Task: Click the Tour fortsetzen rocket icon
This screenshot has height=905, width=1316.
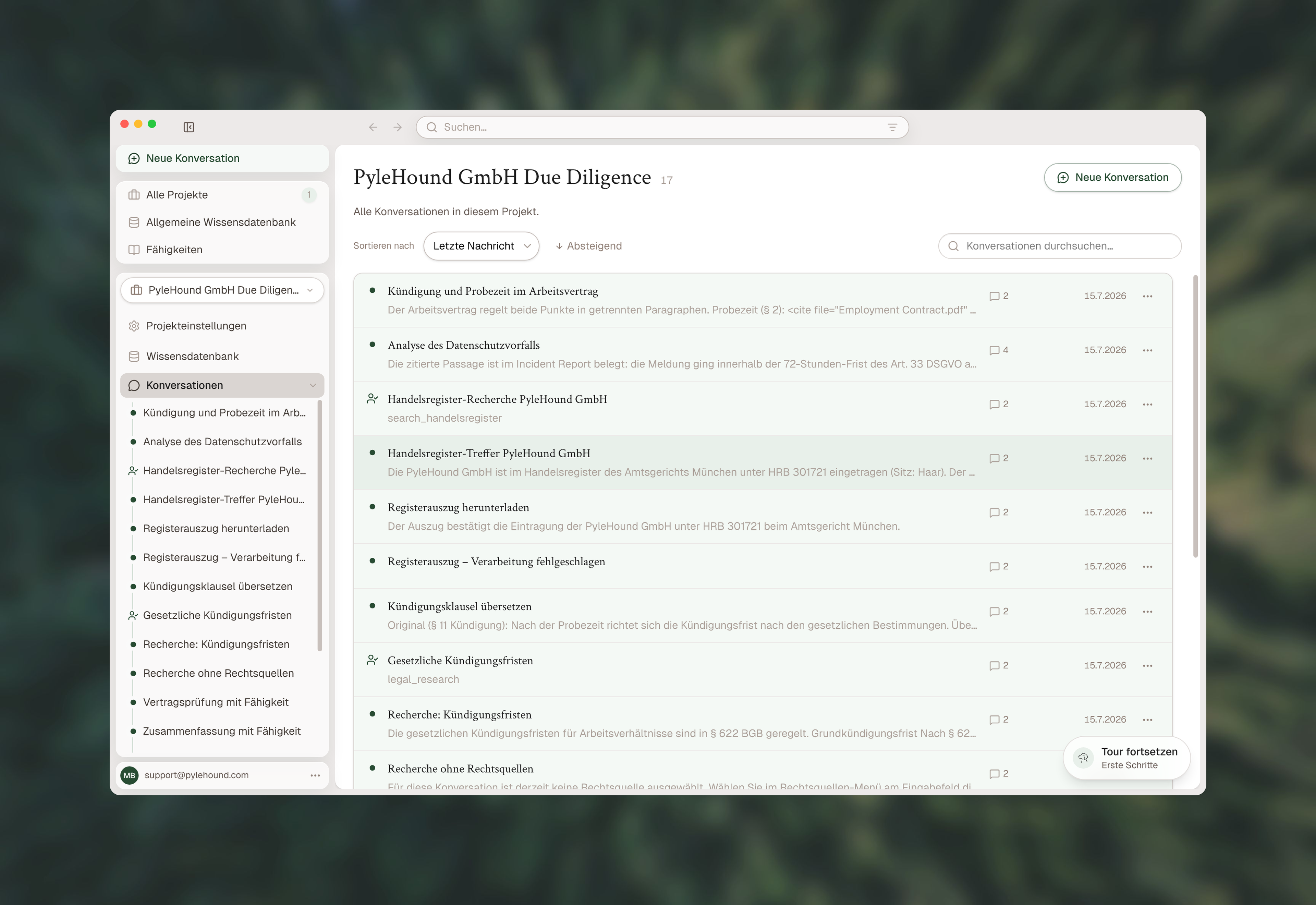Action: [1083, 758]
